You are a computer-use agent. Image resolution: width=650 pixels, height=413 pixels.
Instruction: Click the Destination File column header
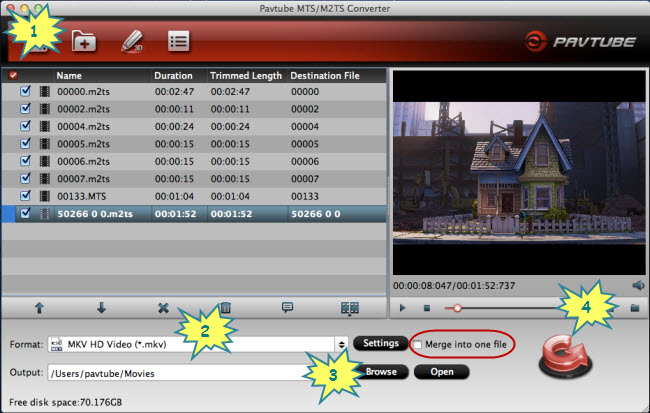pos(325,75)
